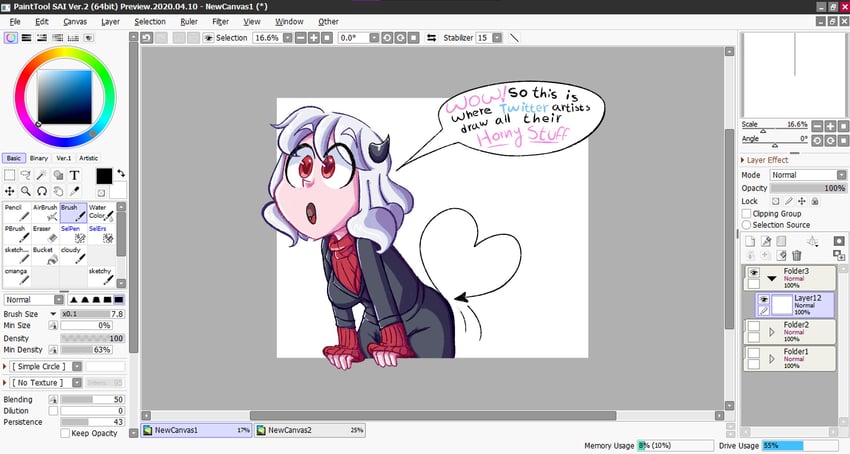This screenshot has width=850, height=454.
Task: Open the File menu
Action: click(15, 21)
